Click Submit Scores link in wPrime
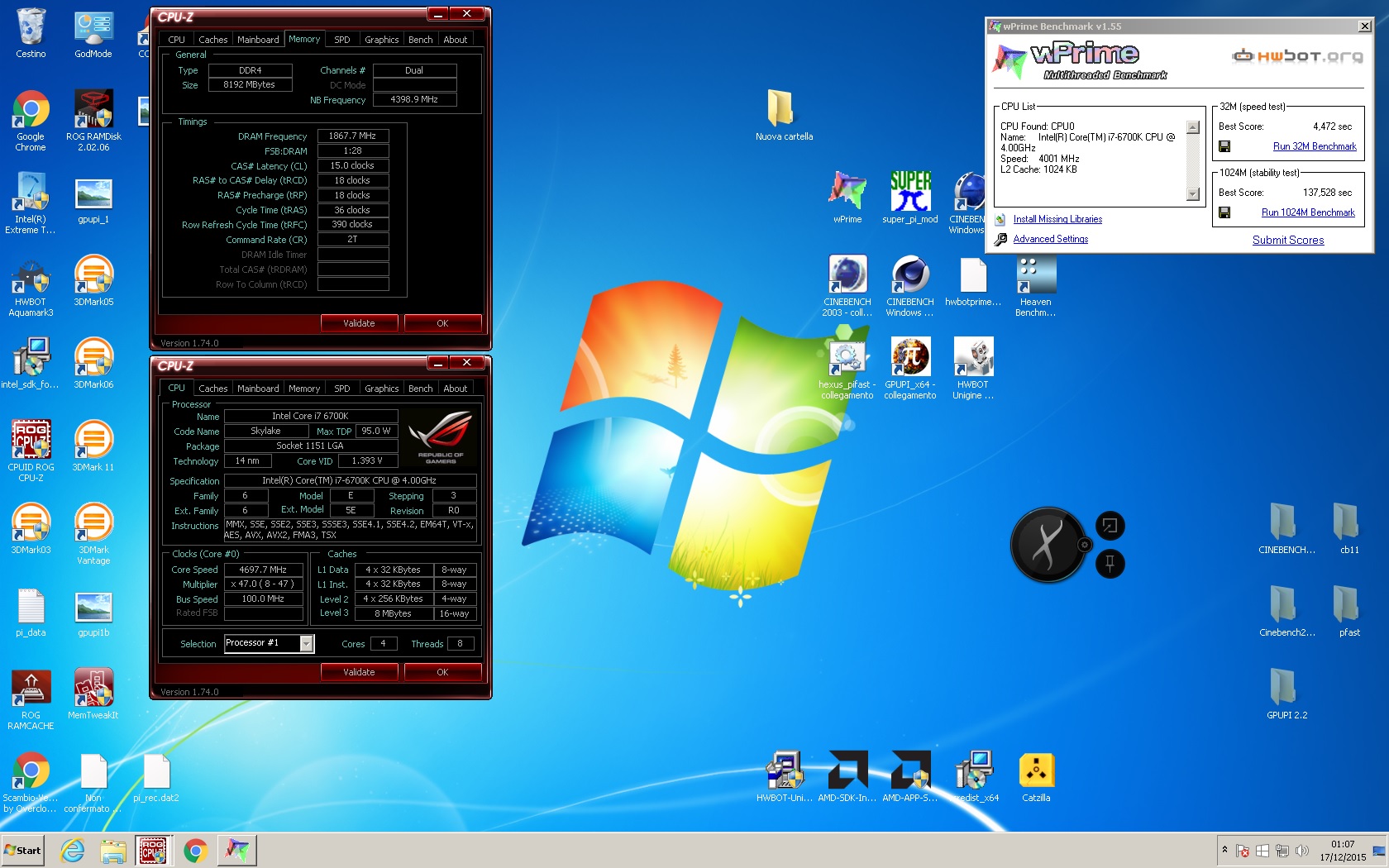The height and width of the screenshot is (868, 1389). tap(1288, 241)
